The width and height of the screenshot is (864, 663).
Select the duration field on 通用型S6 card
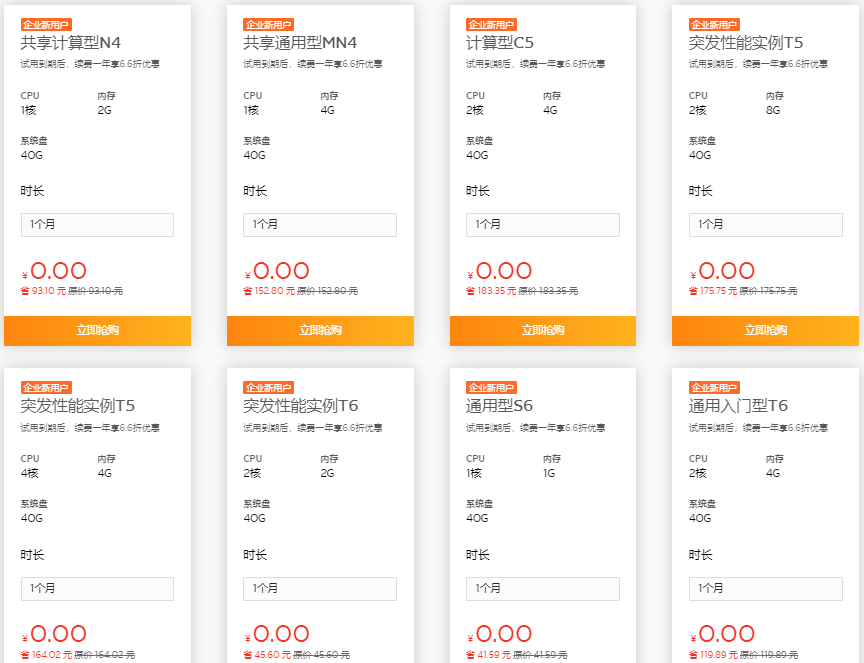tap(542, 589)
